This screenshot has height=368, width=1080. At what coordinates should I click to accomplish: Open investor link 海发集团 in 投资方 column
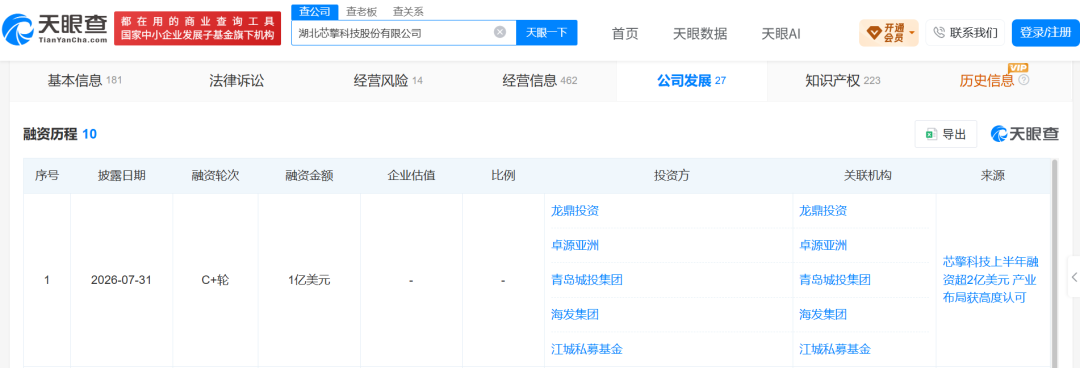click(x=575, y=314)
